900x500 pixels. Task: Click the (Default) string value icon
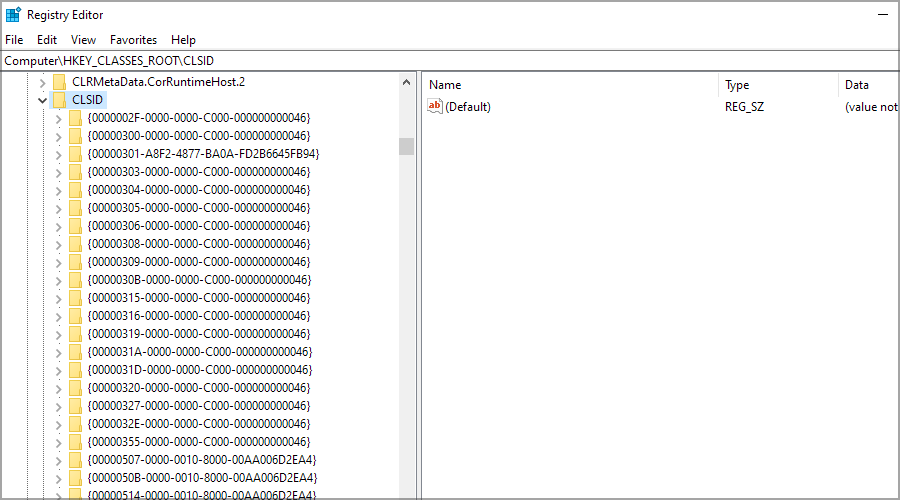click(435, 106)
